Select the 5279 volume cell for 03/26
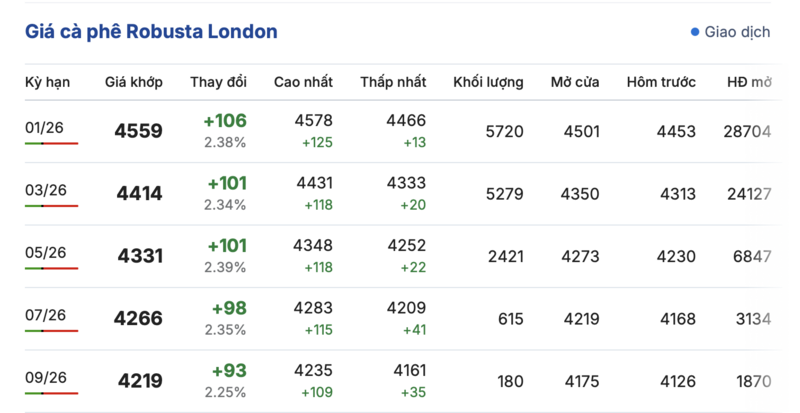This screenshot has width=800, height=413. tap(504, 193)
